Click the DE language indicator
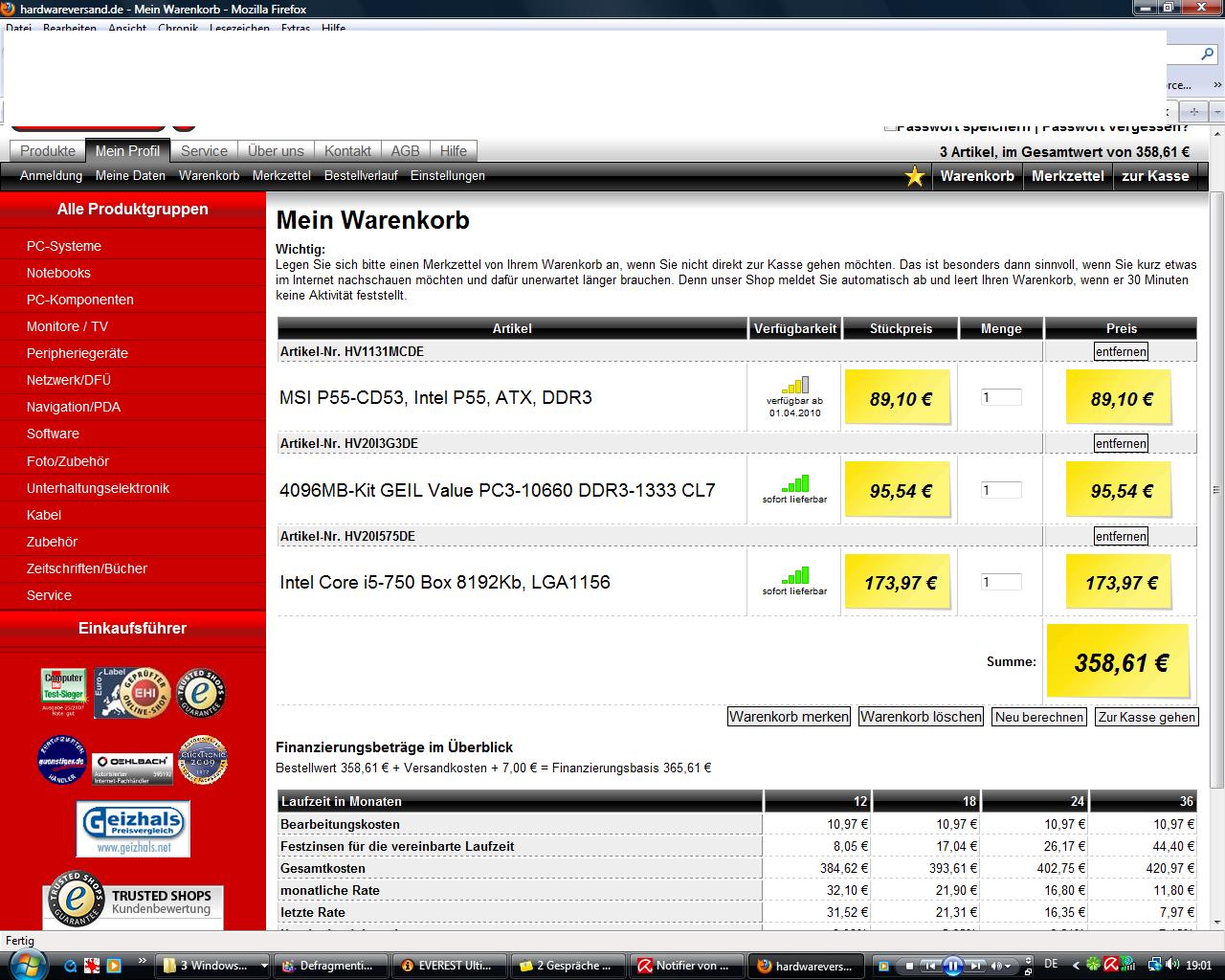The height and width of the screenshot is (980, 1225). click(1051, 964)
